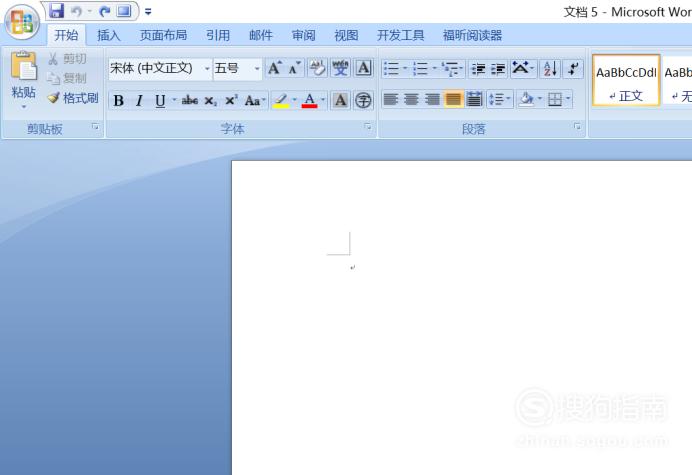Toggle bold formatting
The image size is (692, 475).
click(x=118, y=101)
